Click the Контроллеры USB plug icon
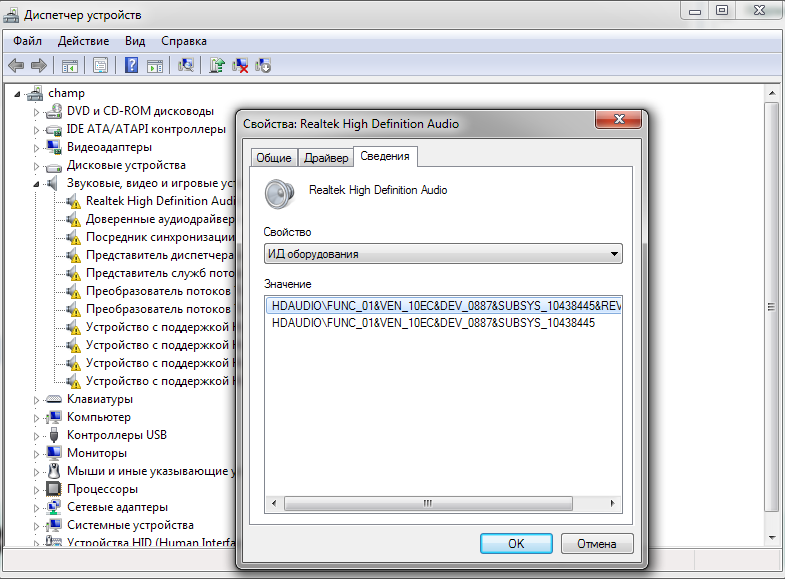 [x=54, y=435]
